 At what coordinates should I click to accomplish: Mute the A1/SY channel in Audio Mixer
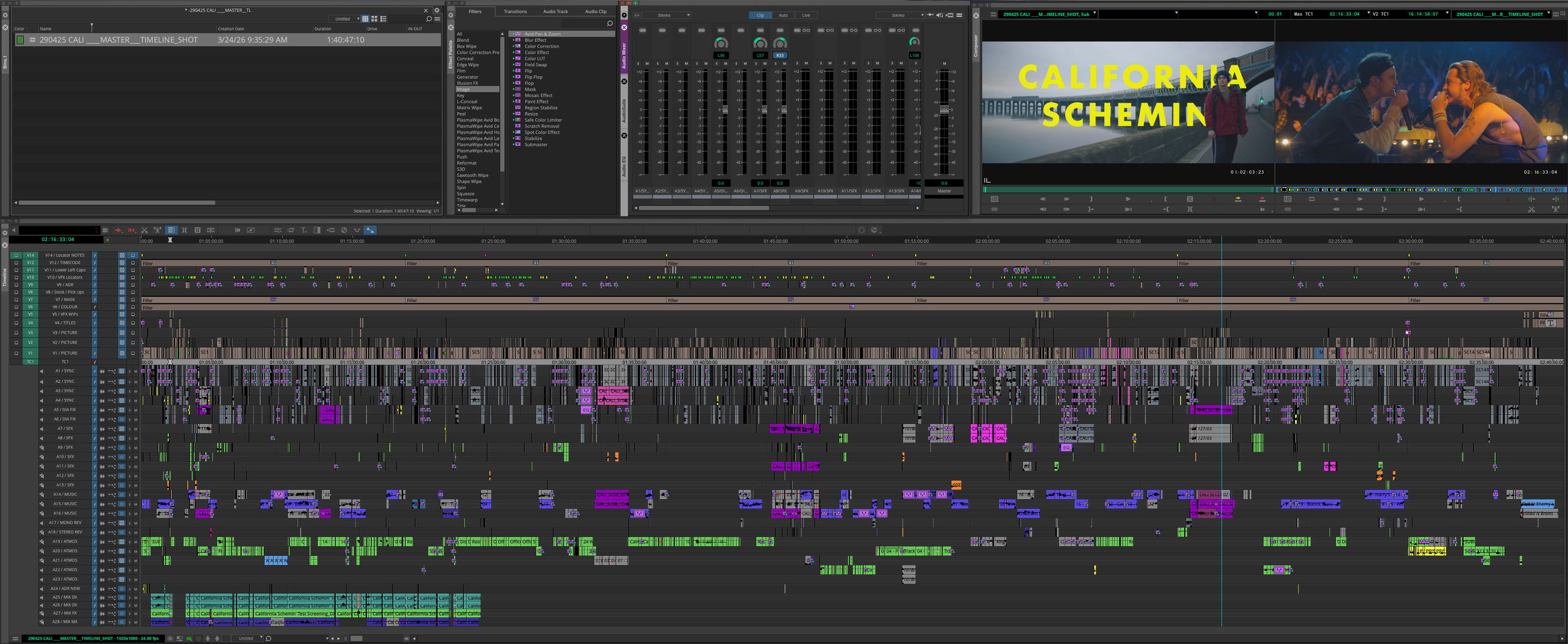click(x=647, y=63)
